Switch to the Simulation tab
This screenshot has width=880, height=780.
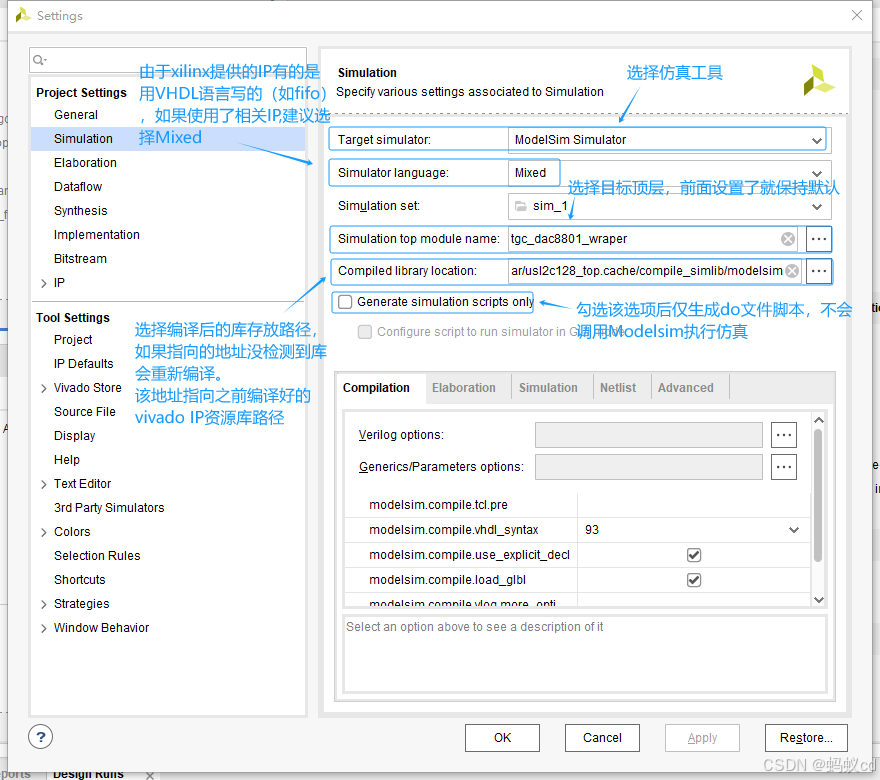(x=548, y=388)
